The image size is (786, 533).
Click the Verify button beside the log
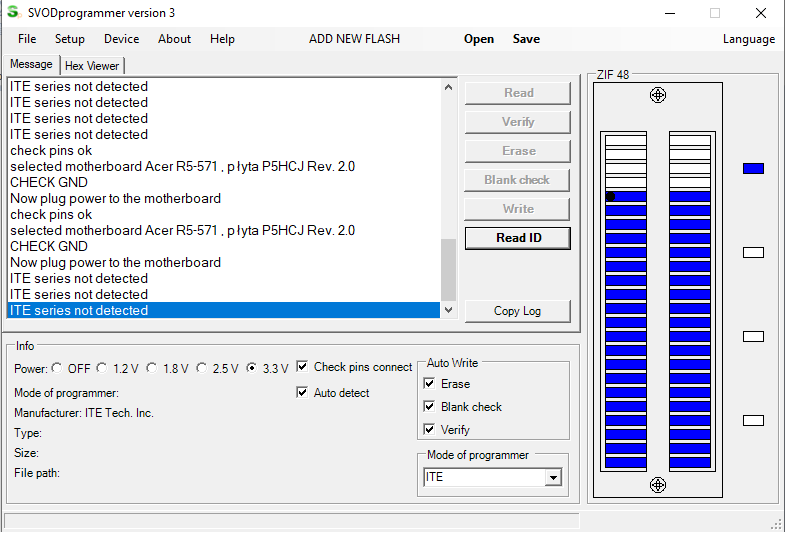click(518, 122)
